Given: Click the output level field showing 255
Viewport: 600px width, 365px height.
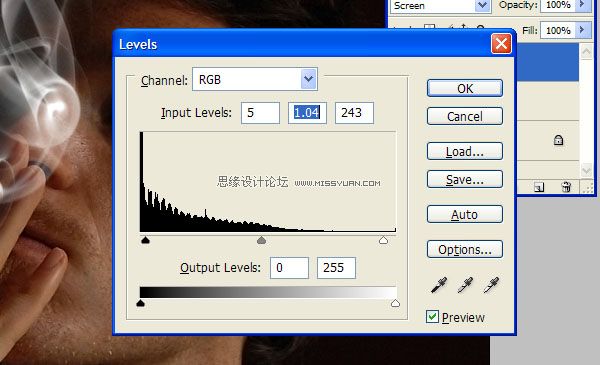Looking at the screenshot, I should click(x=336, y=268).
